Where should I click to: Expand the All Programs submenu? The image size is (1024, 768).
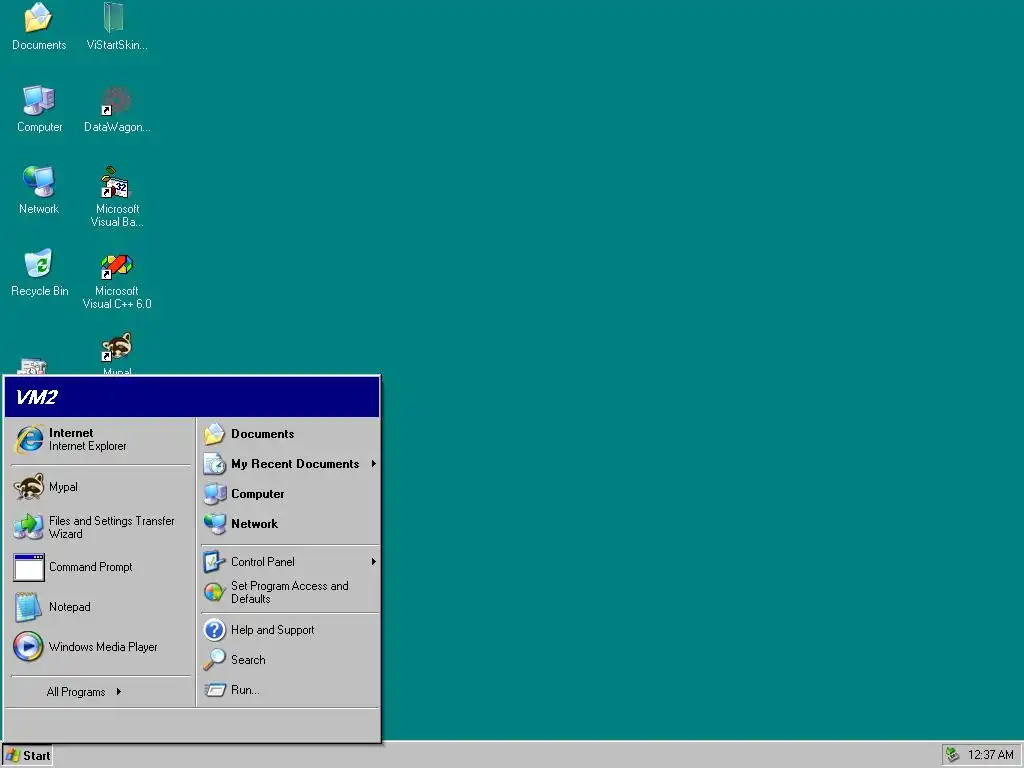click(x=84, y=692)
